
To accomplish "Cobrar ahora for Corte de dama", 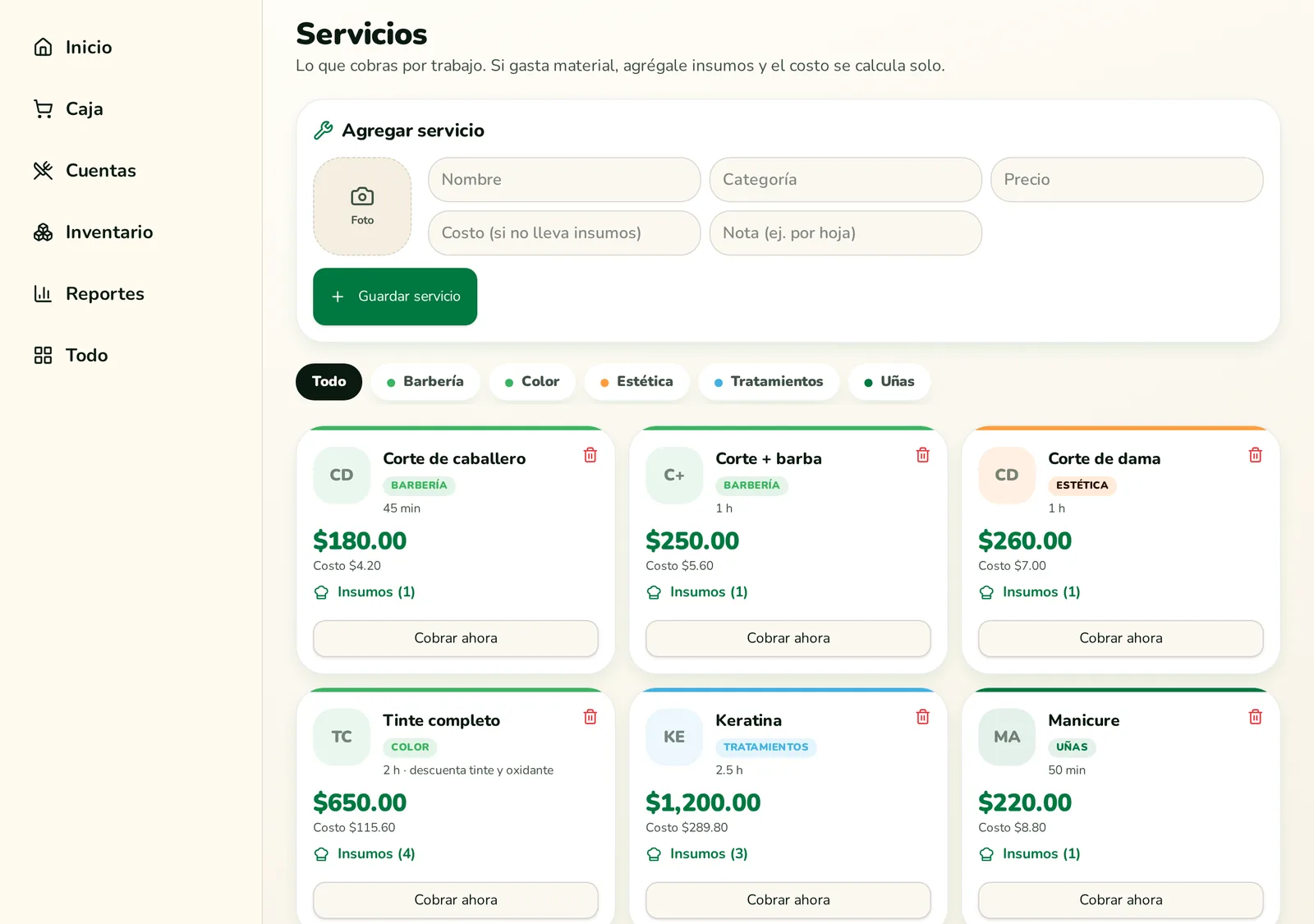I will [x=1121, y=638].
